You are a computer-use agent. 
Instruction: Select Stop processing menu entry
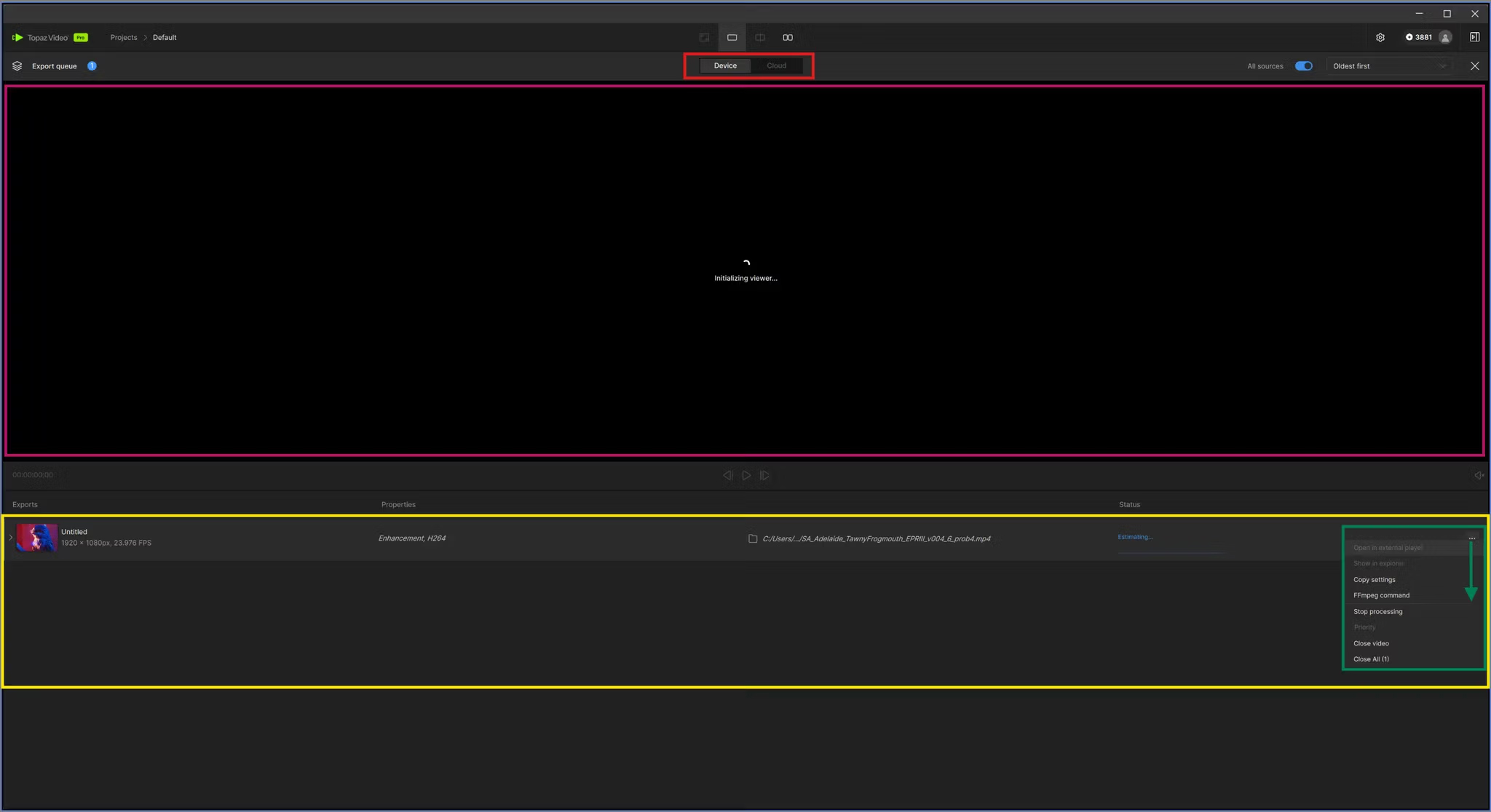point(1377,612)
